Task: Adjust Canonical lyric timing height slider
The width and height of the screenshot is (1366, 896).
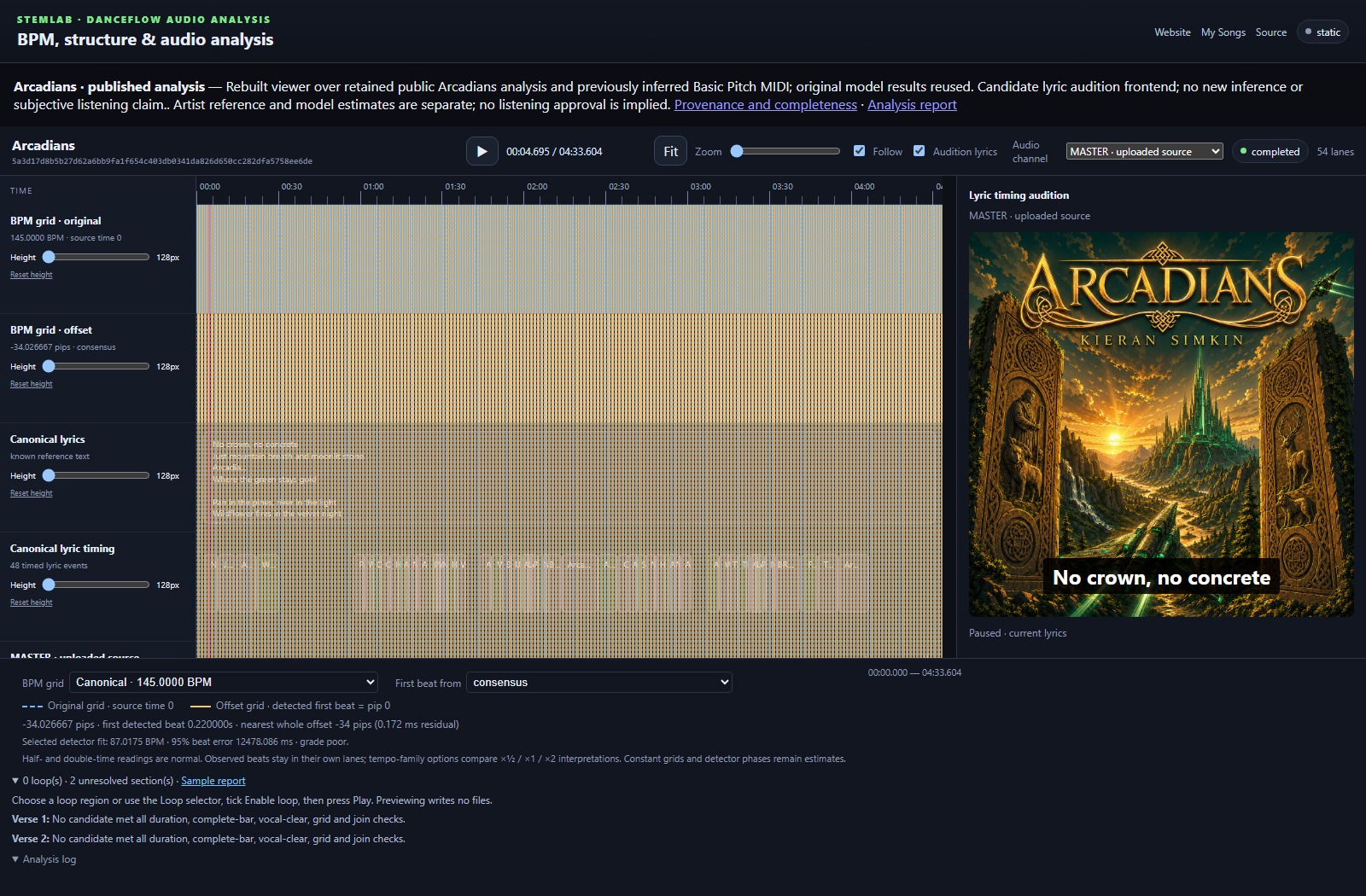Action: 96,585
